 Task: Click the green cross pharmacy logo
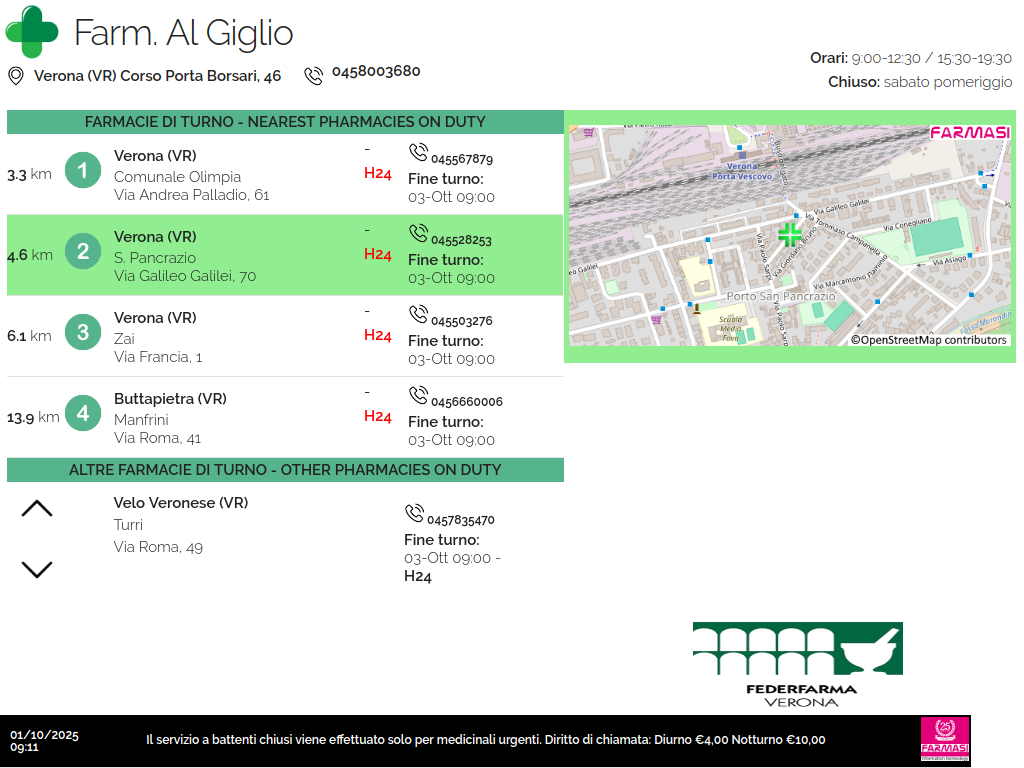point(32,32)
